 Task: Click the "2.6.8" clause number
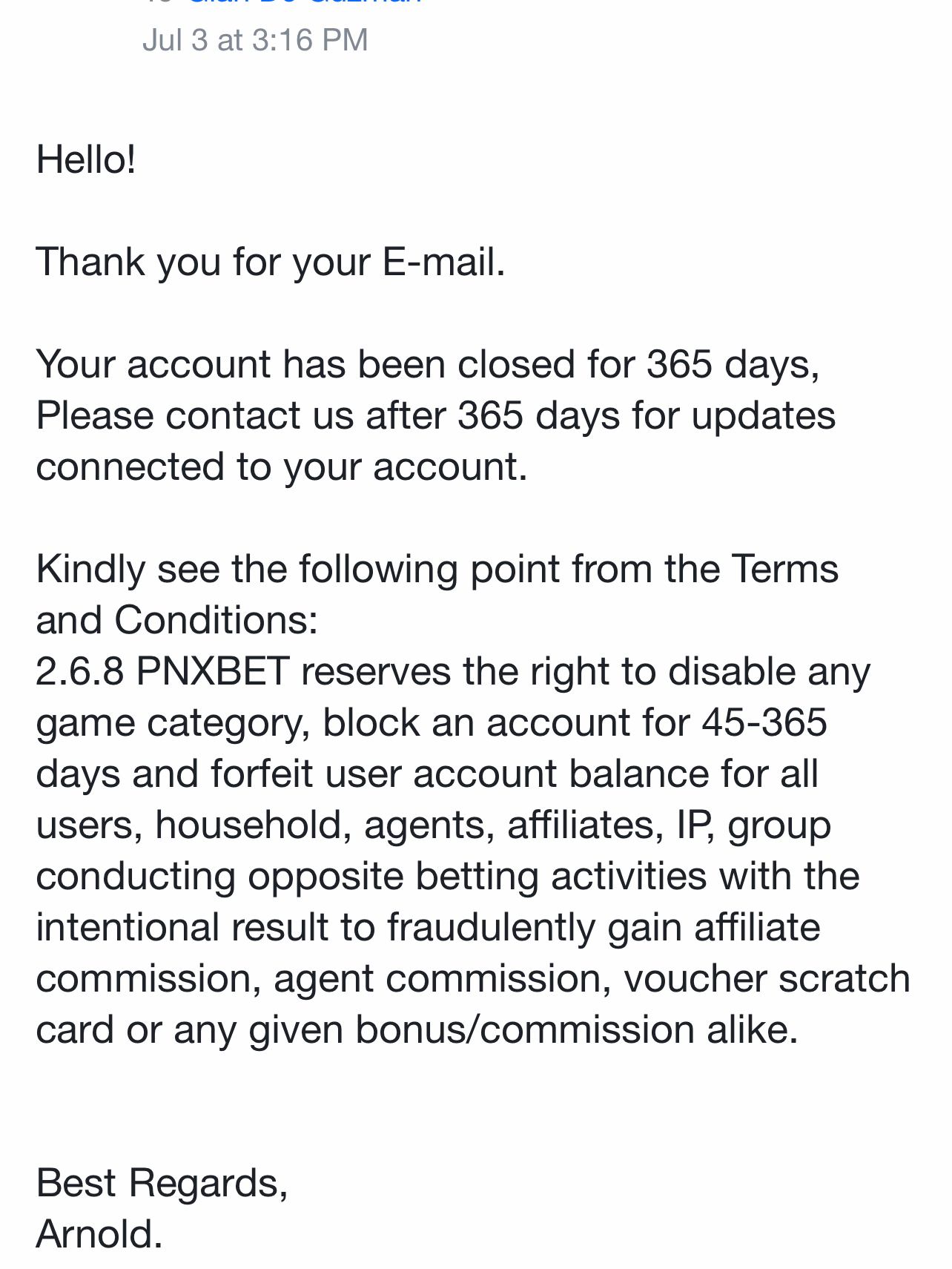pos(79,671)
